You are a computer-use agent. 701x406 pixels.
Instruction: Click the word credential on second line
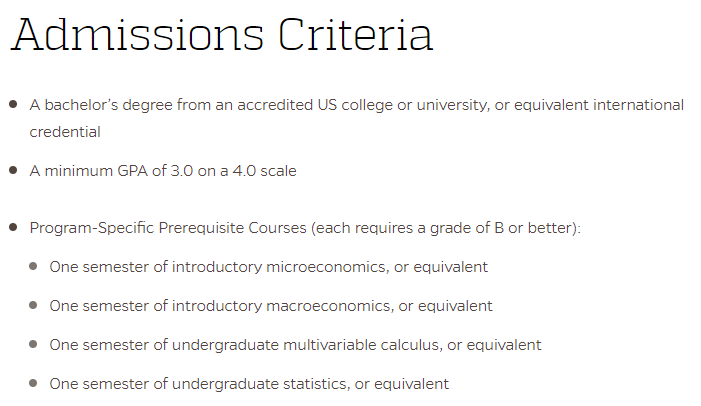65,132
